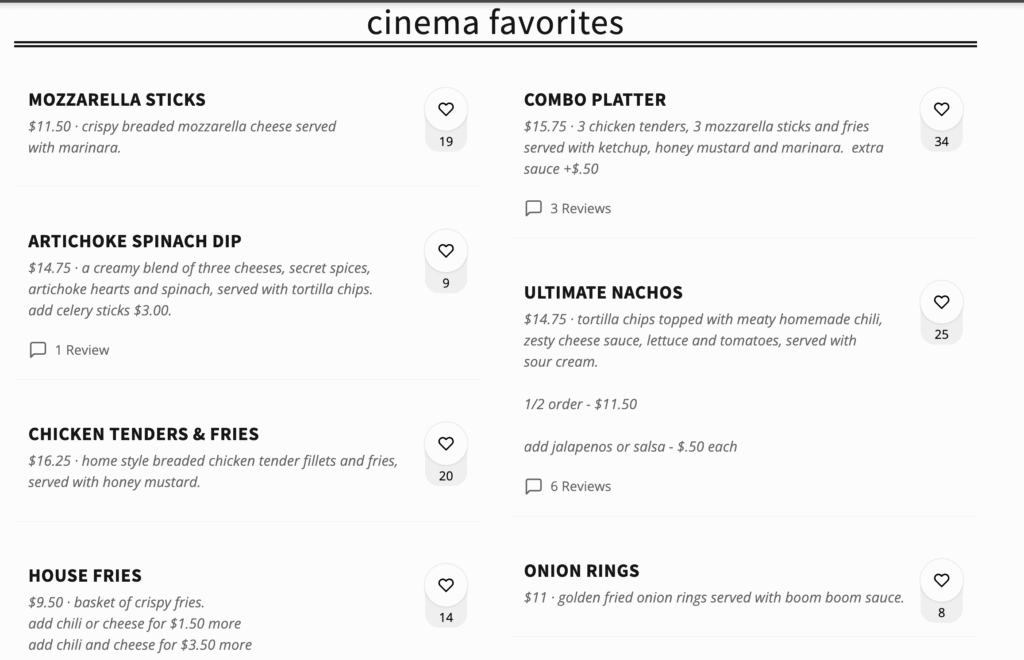Image resolution: width=1024 pixels, height=660 pixels.
Task: Favorite the Onion Rings item
Action: (x=941, y=580)
